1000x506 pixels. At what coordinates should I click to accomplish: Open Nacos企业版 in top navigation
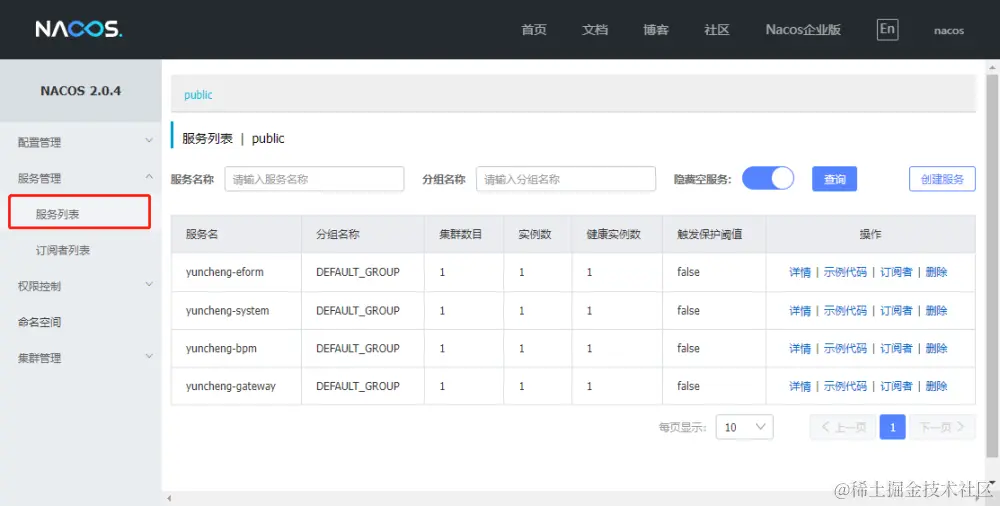(803, 30)
